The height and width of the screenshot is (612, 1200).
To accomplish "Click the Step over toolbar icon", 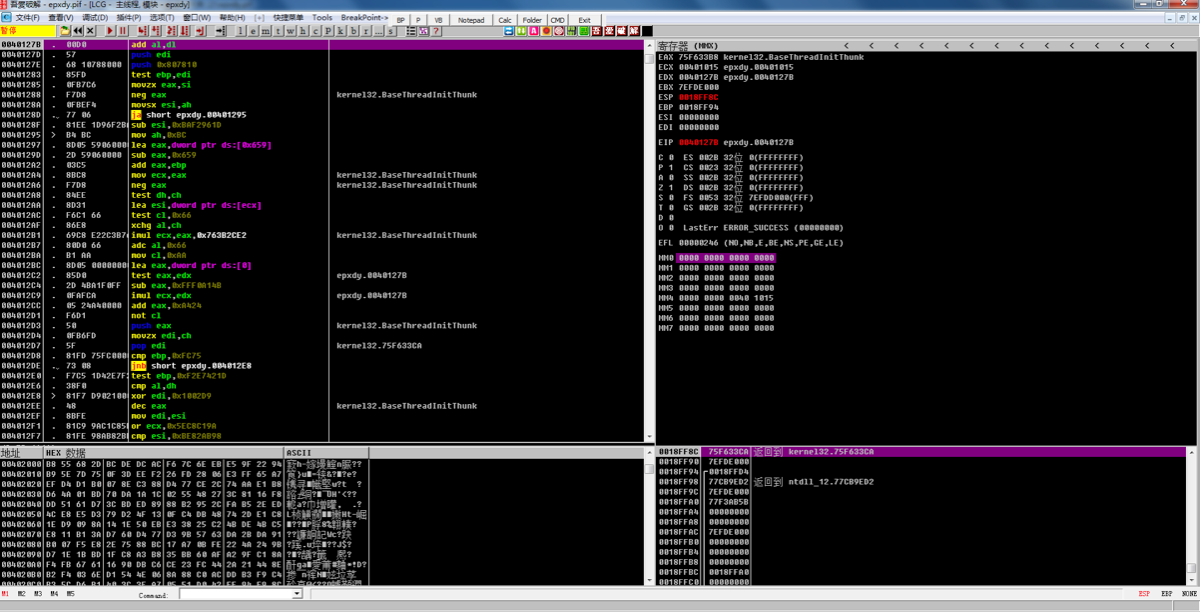I will (156, 31).
